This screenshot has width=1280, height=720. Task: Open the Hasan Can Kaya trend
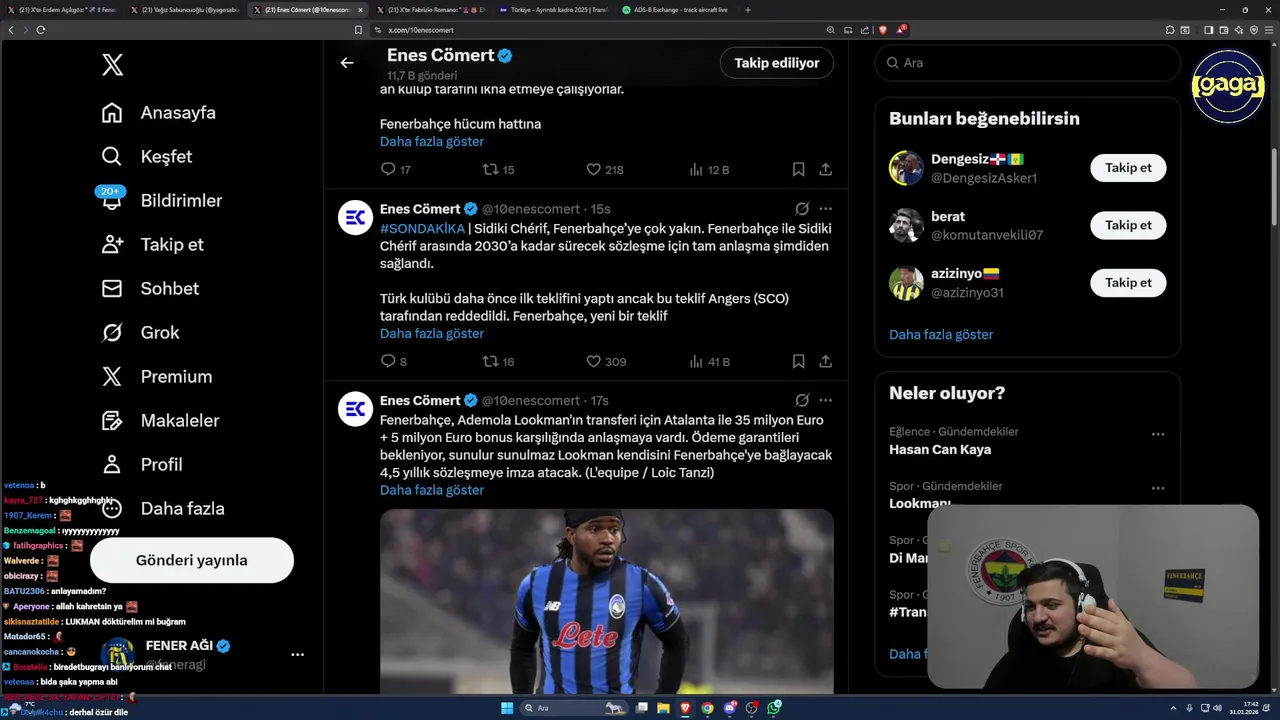tap(940, 450)
